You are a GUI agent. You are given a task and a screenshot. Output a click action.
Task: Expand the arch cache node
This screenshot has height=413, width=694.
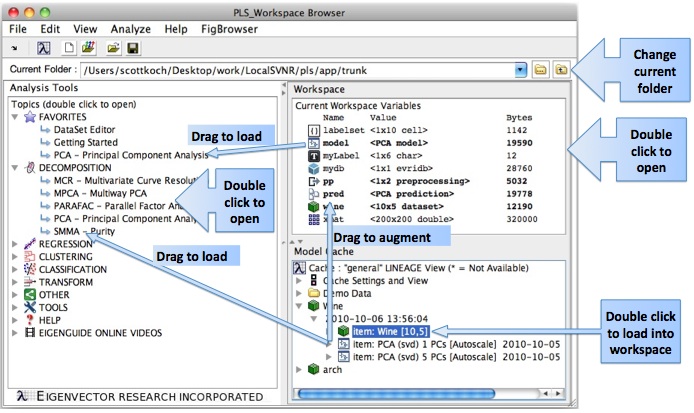[299, 369]
